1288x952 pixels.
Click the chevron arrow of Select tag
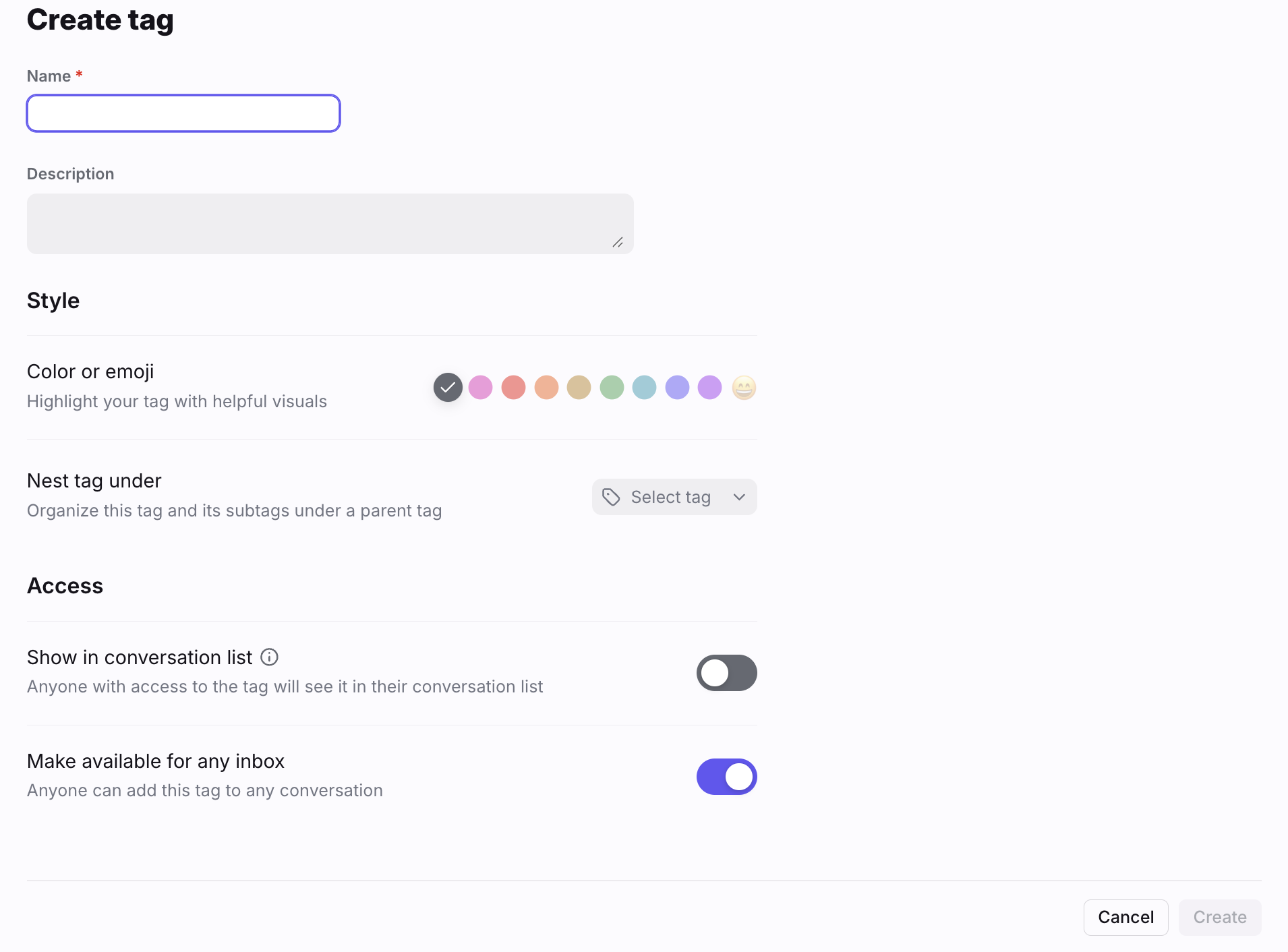pos(739,497)
